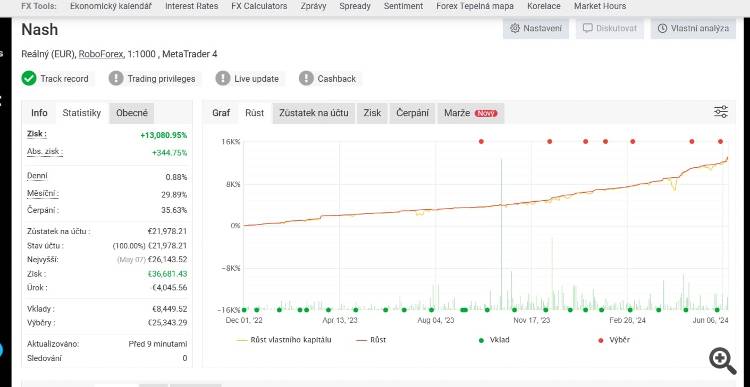Viewport: 750px width, 387px height.
Task: Click the €4,045.56 Úrok value
Action: (x=169, y=287)
